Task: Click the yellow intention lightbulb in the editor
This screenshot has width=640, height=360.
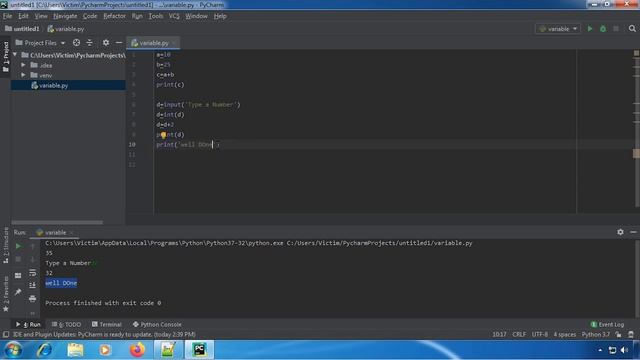Action: 163,135
